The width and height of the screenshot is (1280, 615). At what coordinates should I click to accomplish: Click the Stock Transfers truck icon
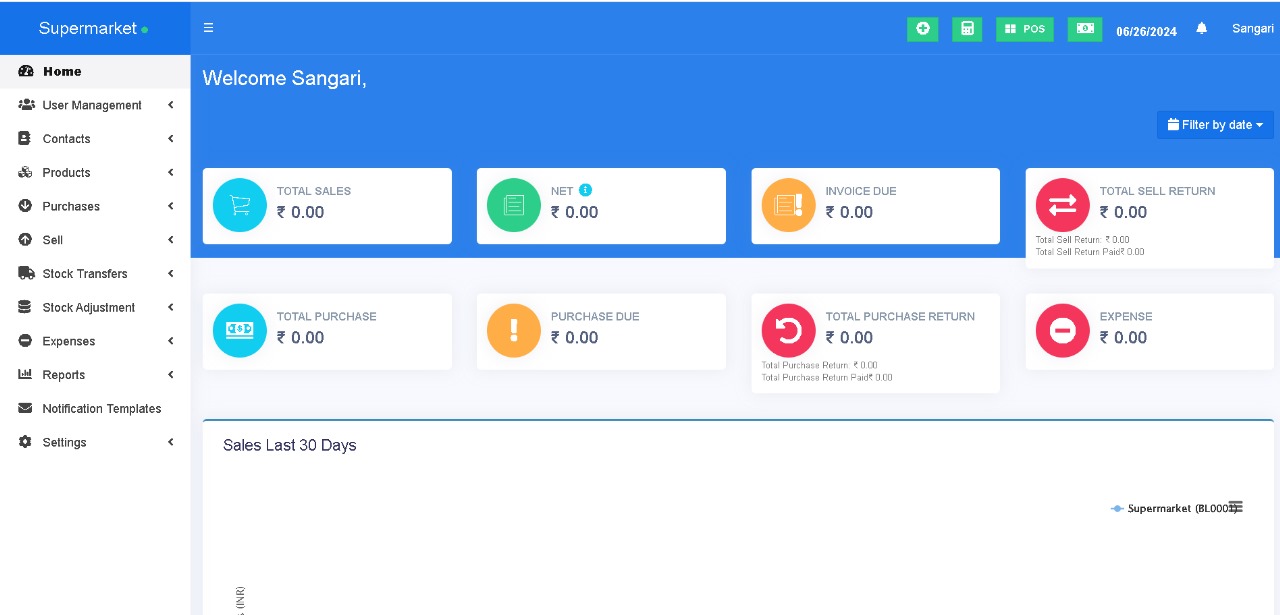(26, 273)
